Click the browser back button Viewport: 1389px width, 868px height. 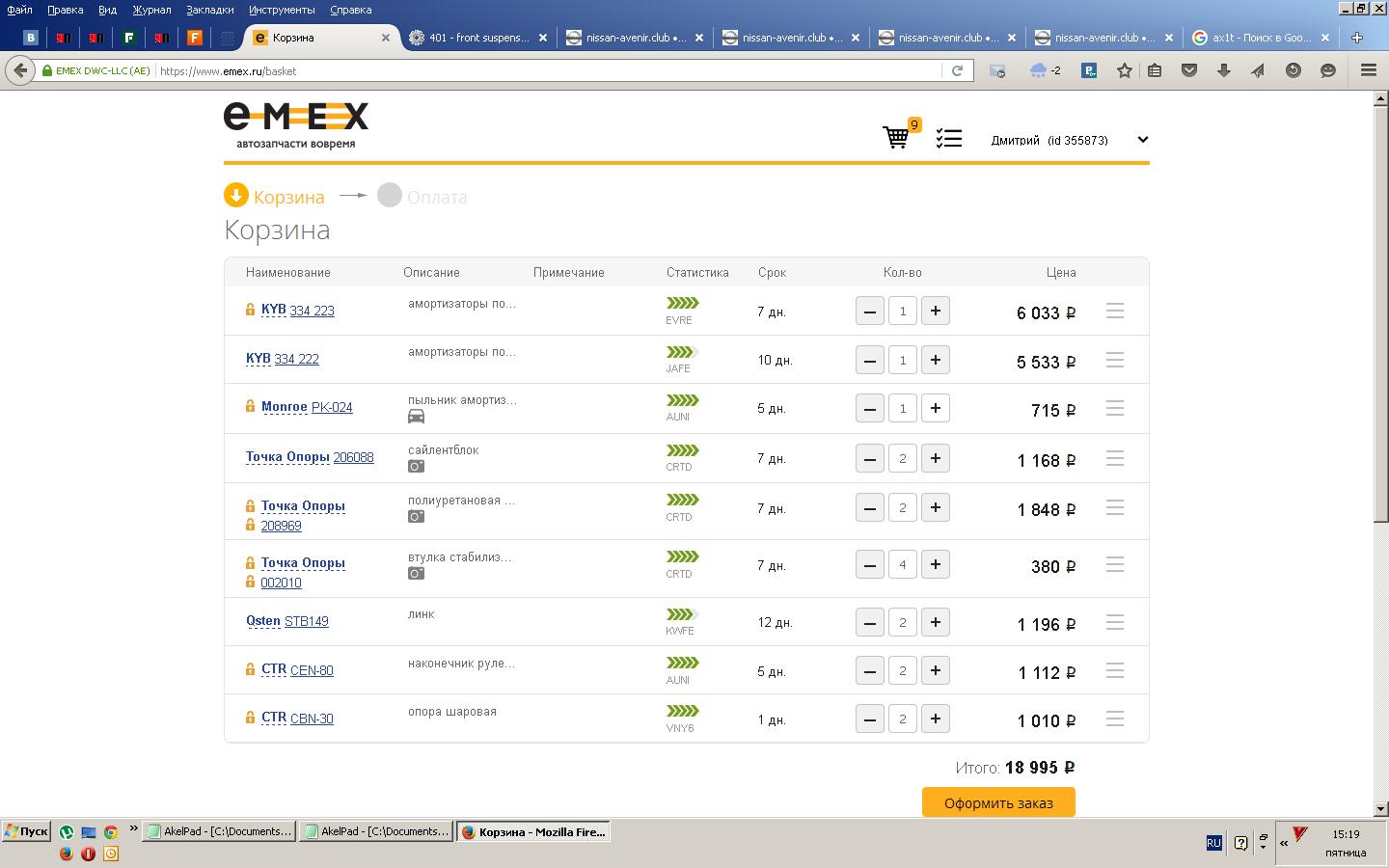(x=20, y=70)
